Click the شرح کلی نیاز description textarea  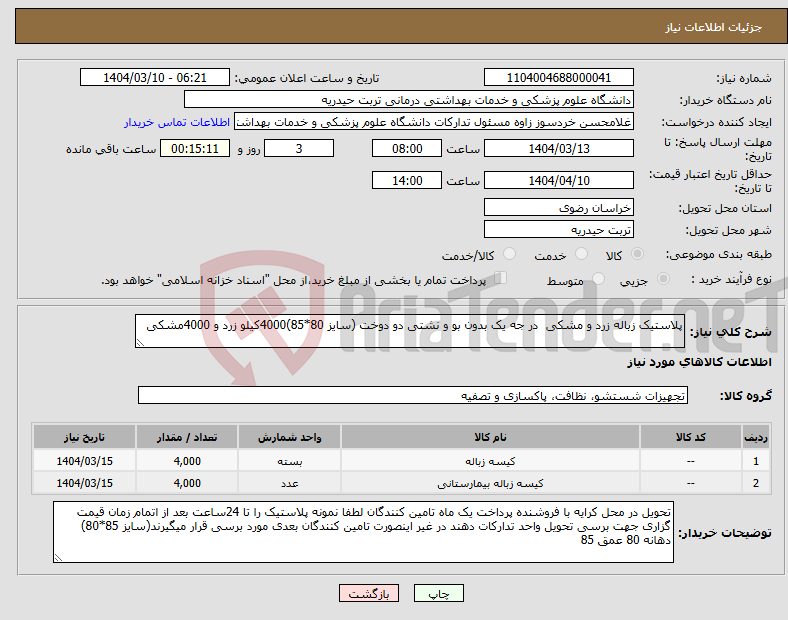(410, 331)
